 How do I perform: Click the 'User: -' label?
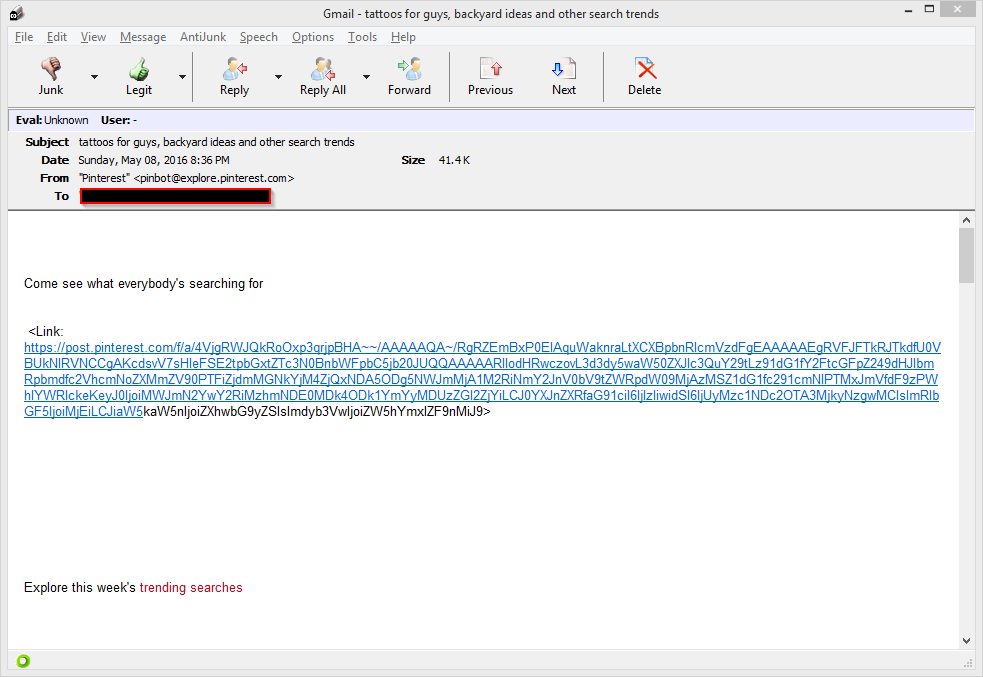coord(119,120)
